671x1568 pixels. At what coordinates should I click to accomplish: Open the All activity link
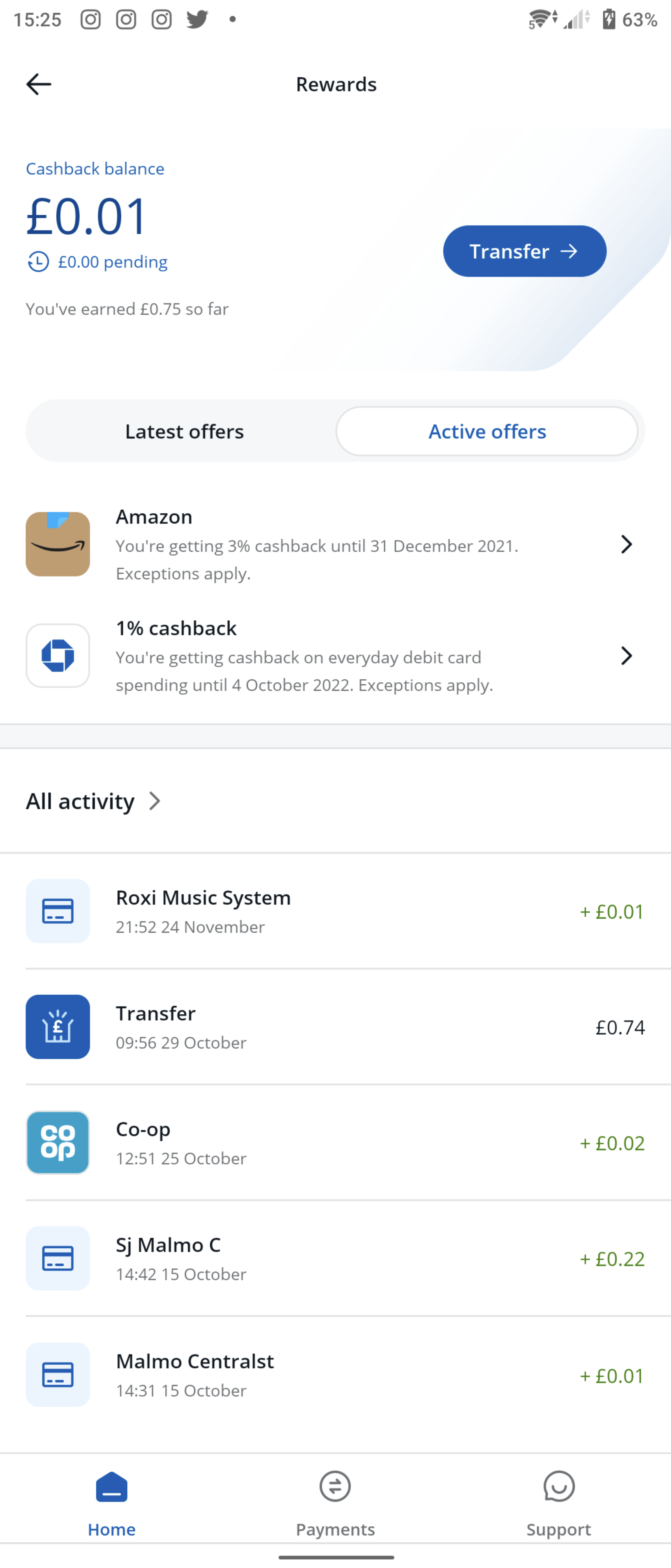point(80,801)
